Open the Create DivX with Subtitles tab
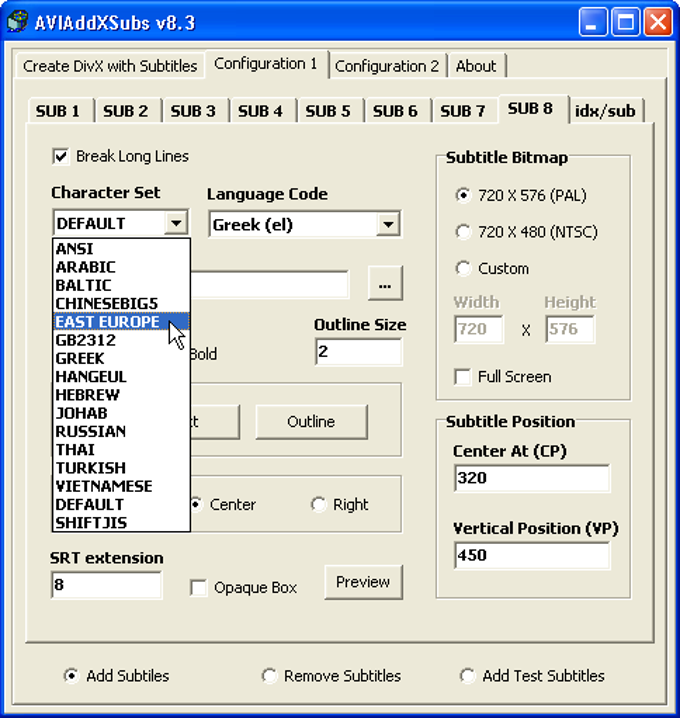 (110, 66)
